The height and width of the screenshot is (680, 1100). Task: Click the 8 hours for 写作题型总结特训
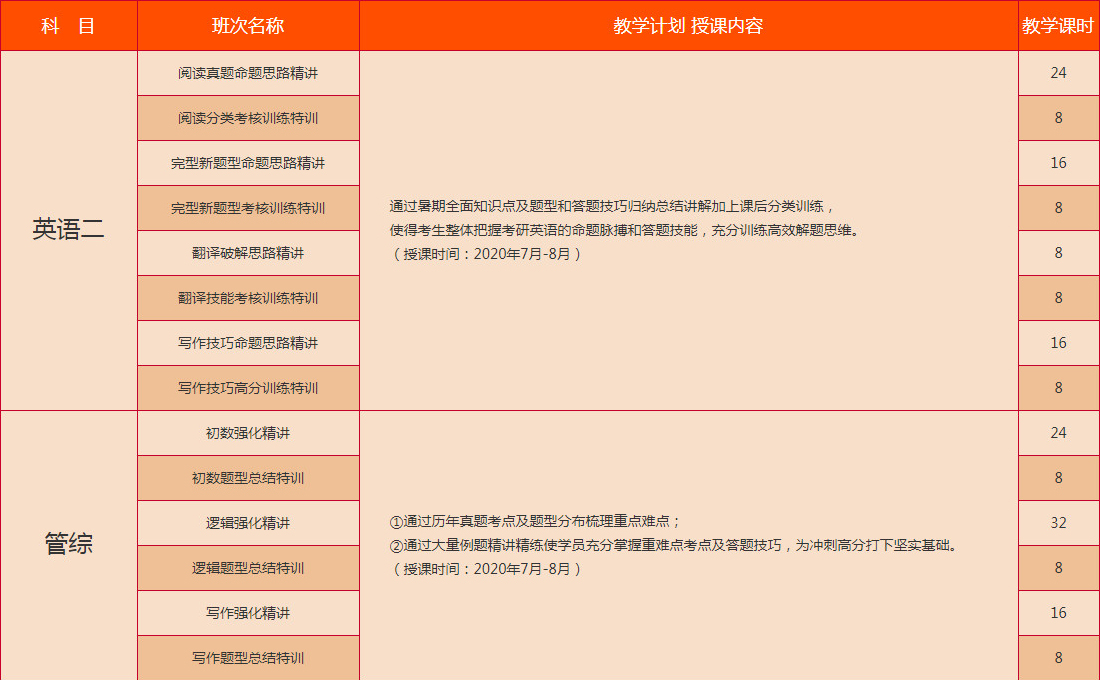1059,658
